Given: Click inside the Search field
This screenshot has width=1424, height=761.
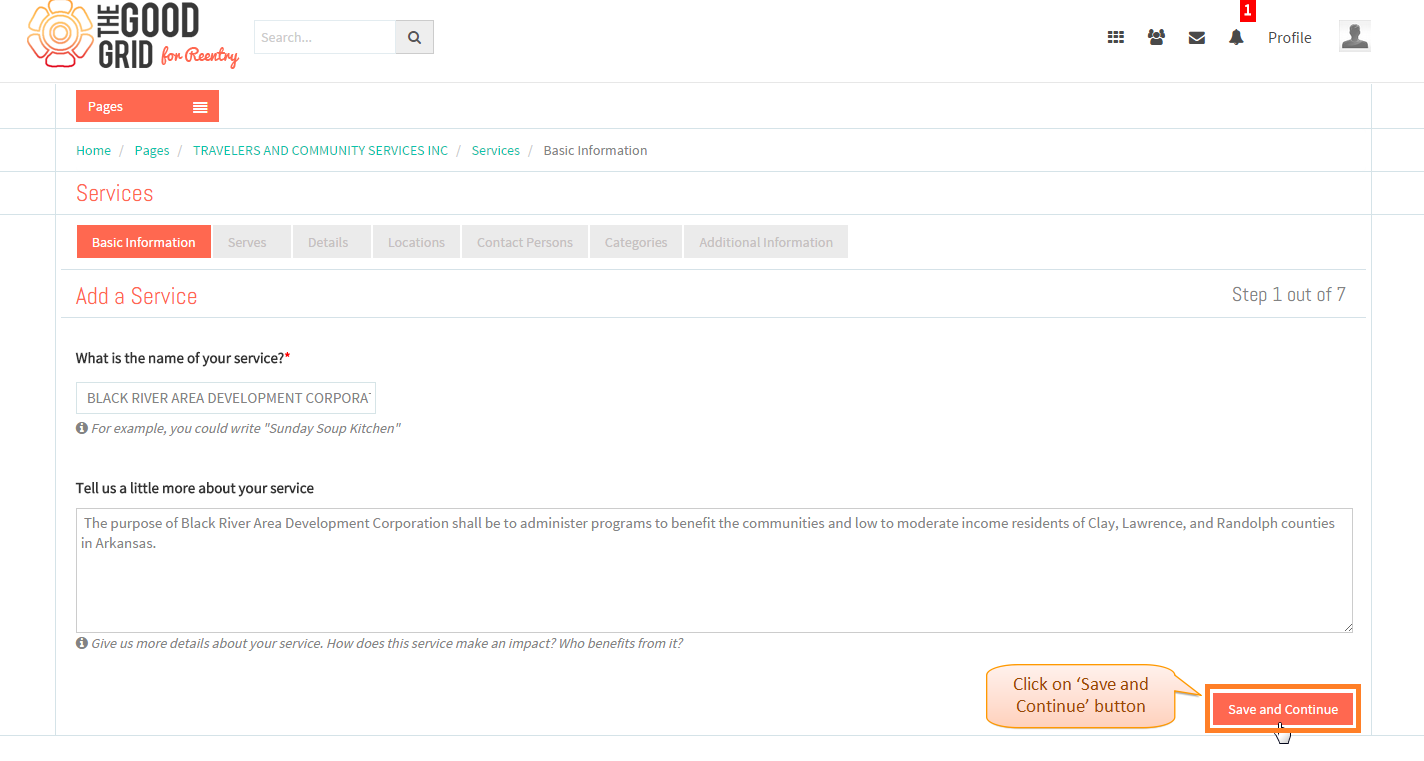Looking at the screenshot, I should point(325,38).
